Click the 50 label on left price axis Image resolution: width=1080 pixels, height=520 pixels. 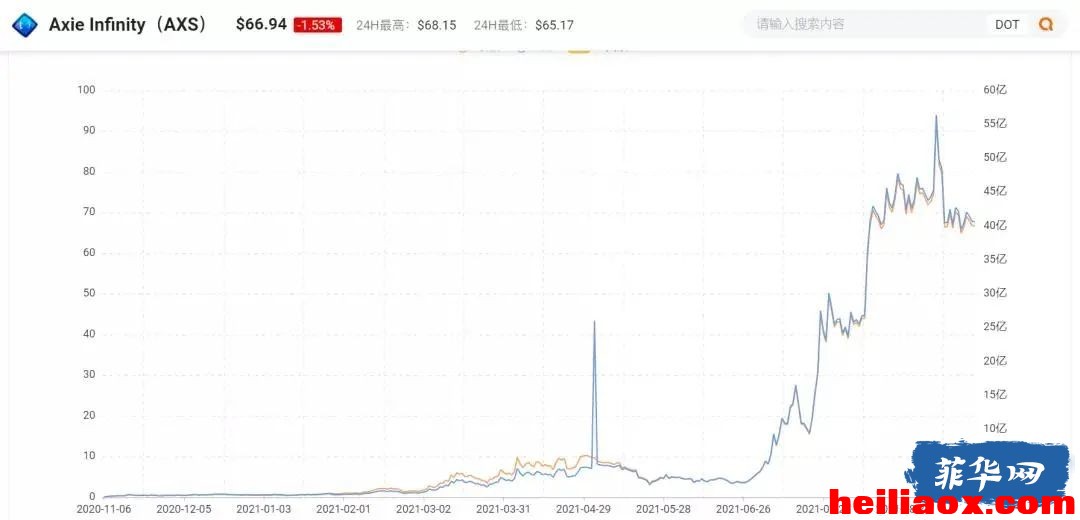tap(90, 293)
